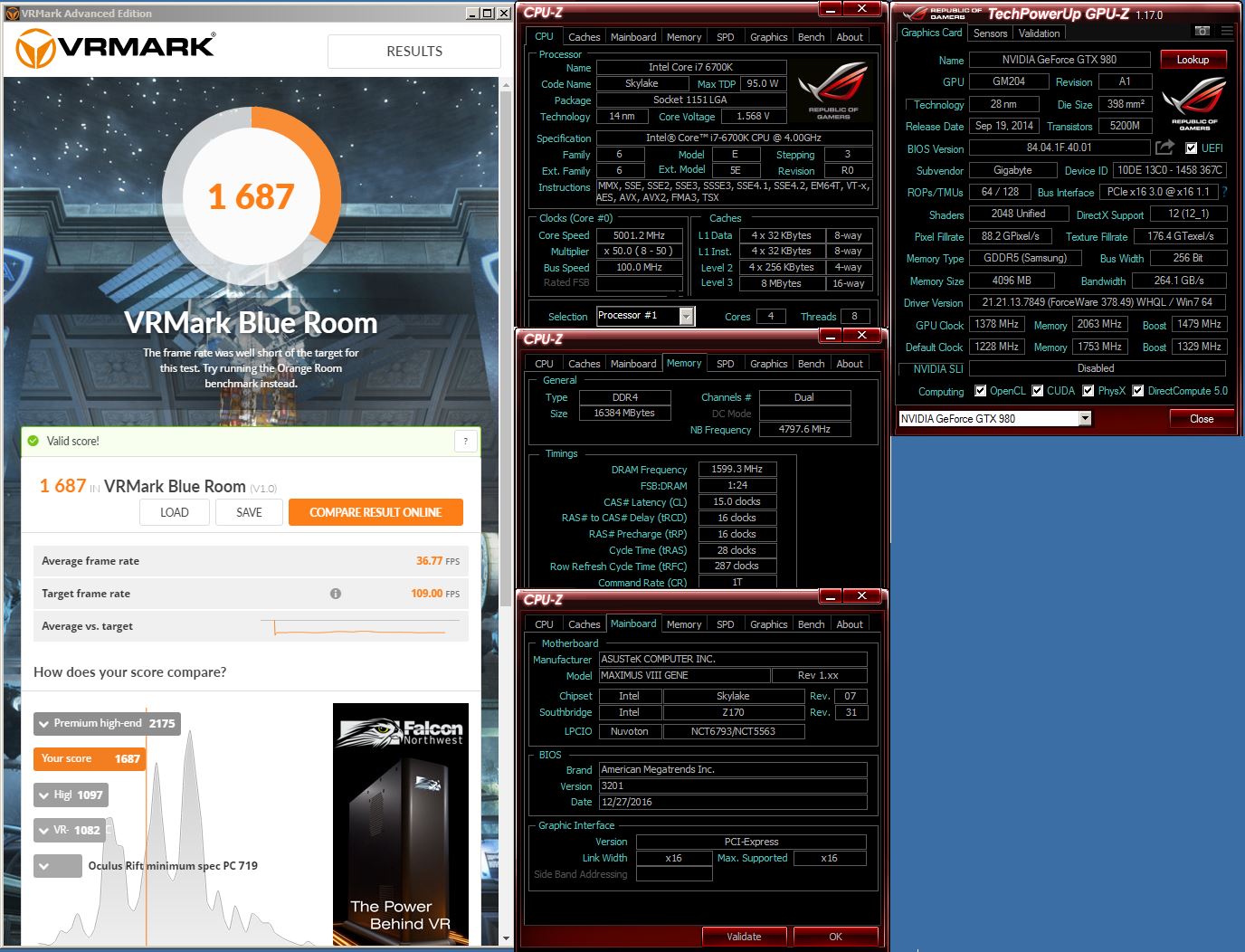This screenshot has height=952, width=1245.
Task: Click the LOAD button
Action: [175, 512]
